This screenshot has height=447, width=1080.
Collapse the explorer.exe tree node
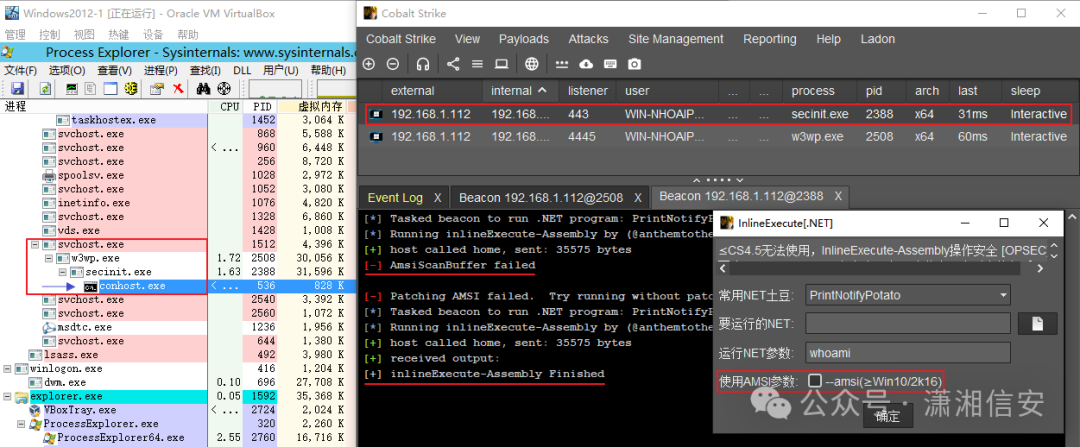[x=7, y=396]
